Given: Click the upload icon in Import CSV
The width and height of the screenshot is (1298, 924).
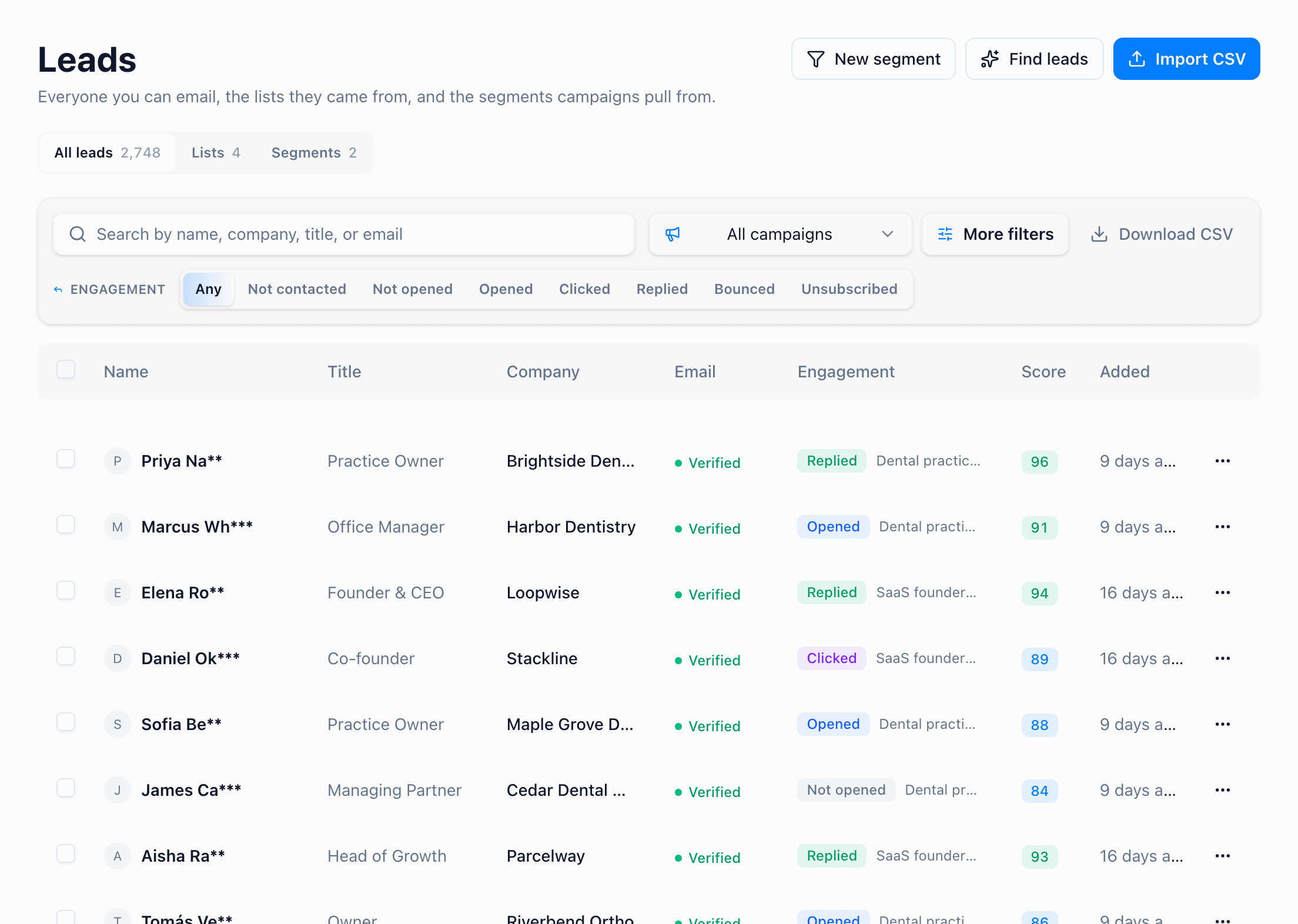Looking at the screenshot, I should coord(1137,59).
